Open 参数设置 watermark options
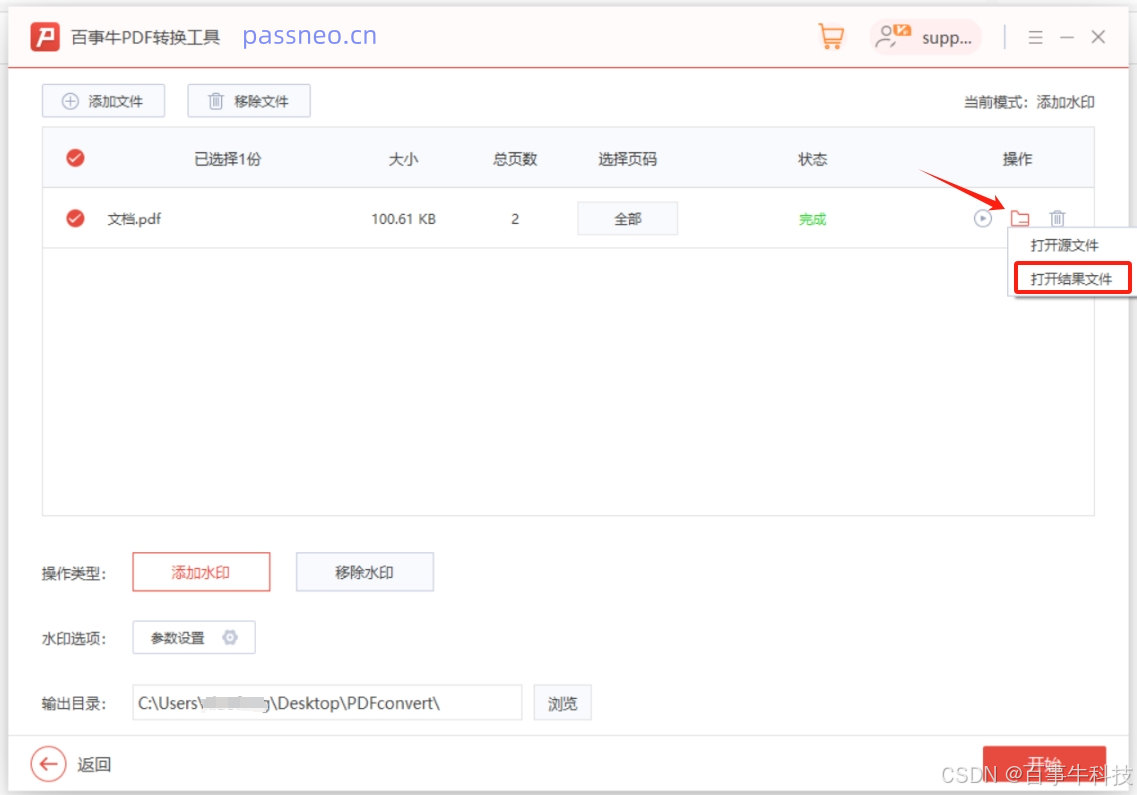Viewport: 1137px width, 795px height. point(194,638)
